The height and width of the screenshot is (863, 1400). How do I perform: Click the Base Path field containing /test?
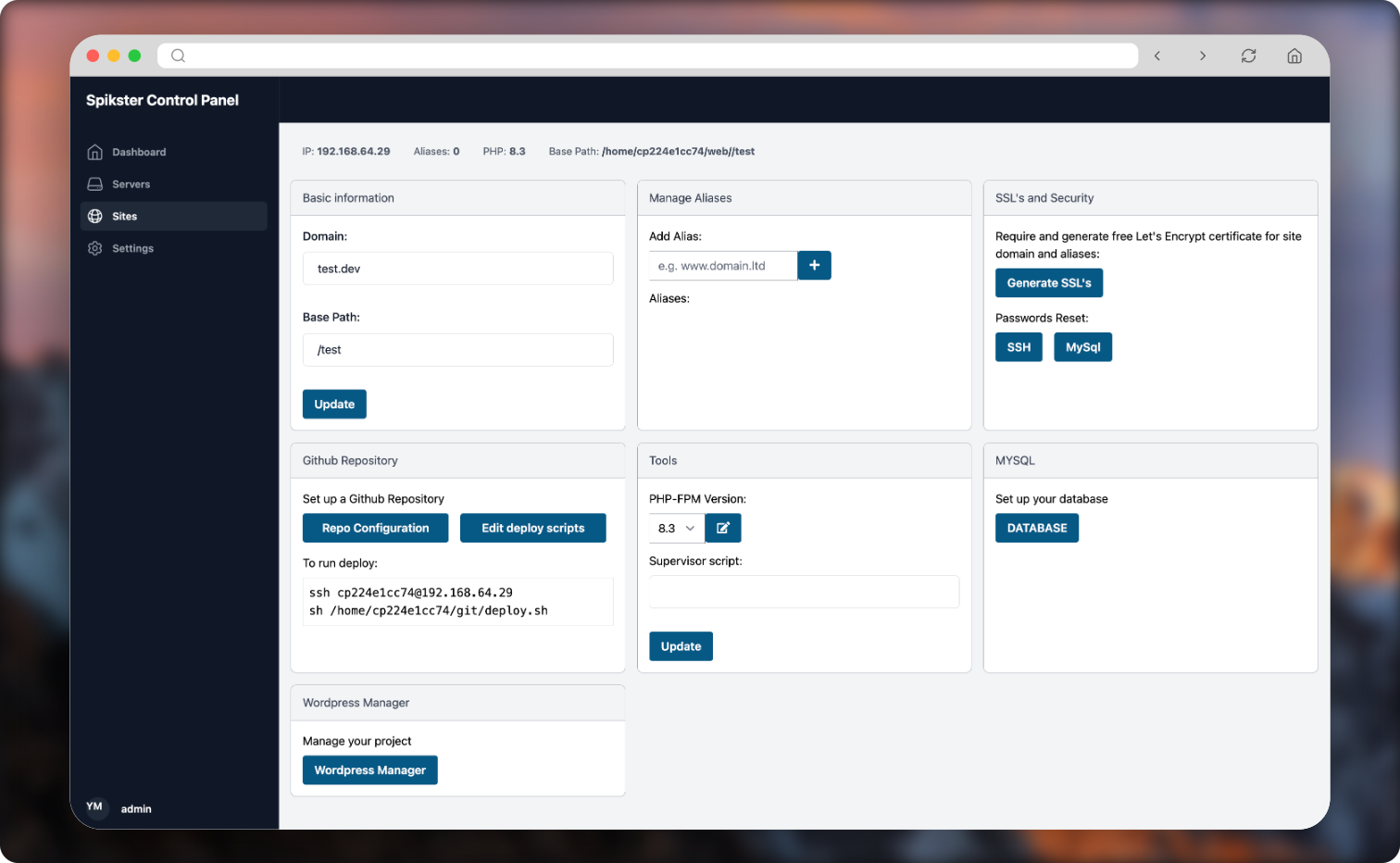click(457, 350)
